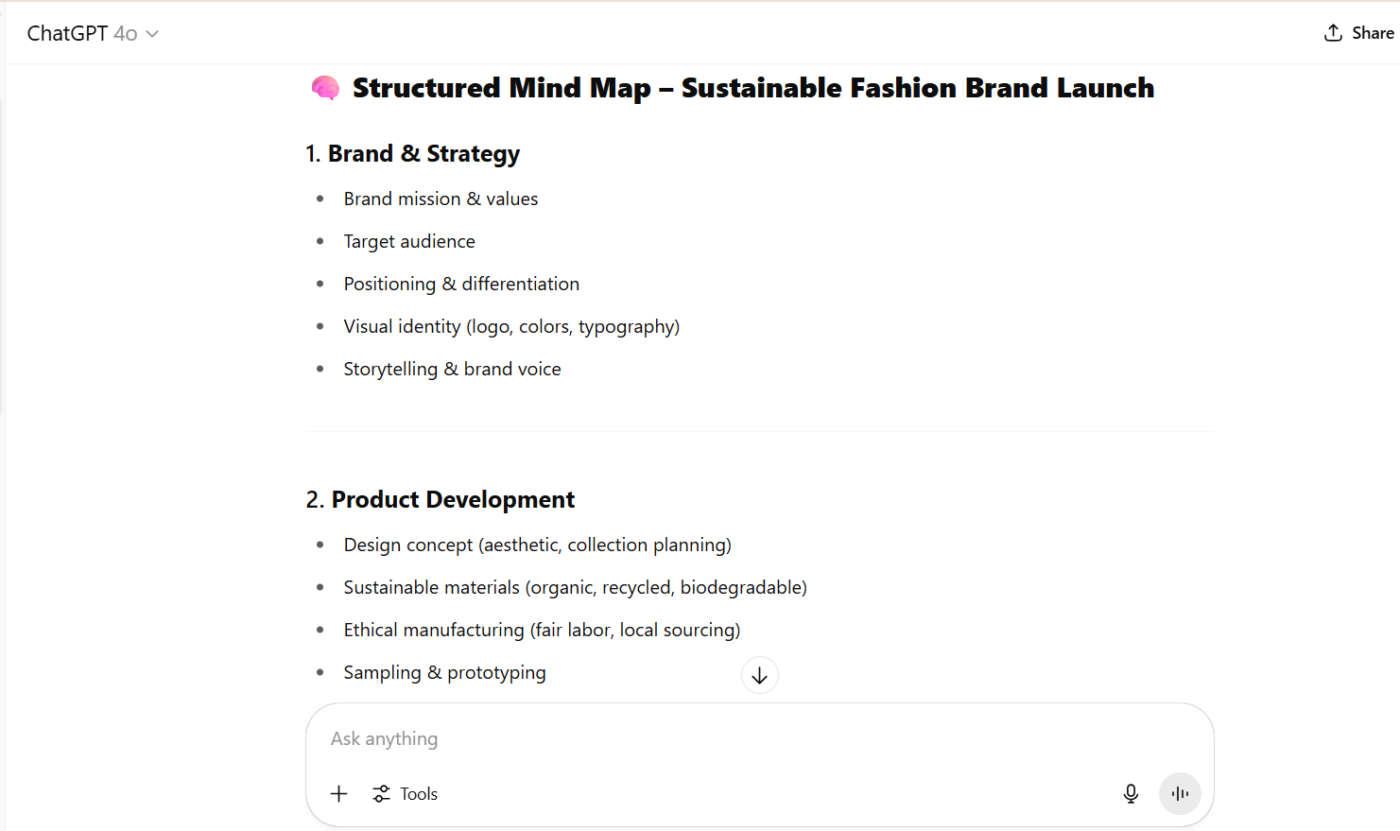Start voice mode with the waveform icon
This screenshot has height=831, width=1400.
(x=1180, y=794)
